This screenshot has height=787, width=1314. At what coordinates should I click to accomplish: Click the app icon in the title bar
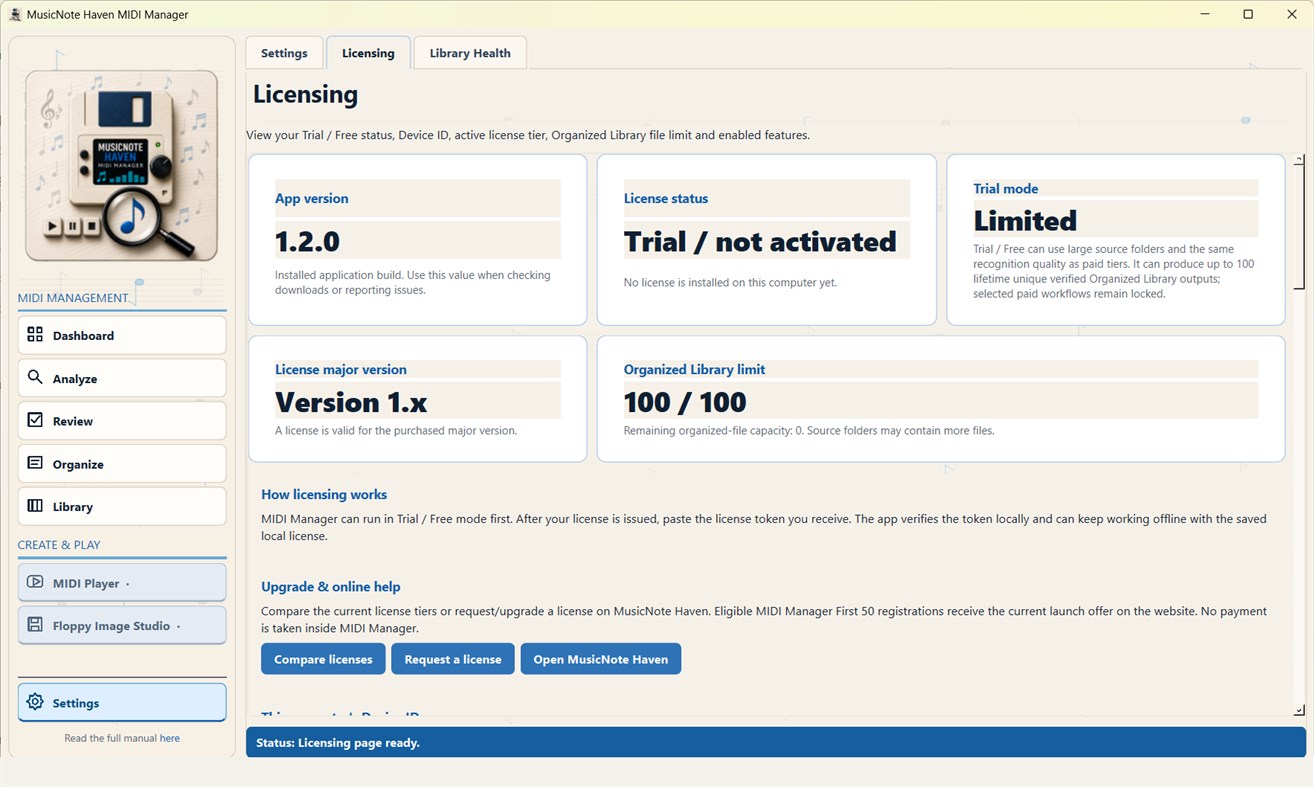coord(15,14)
